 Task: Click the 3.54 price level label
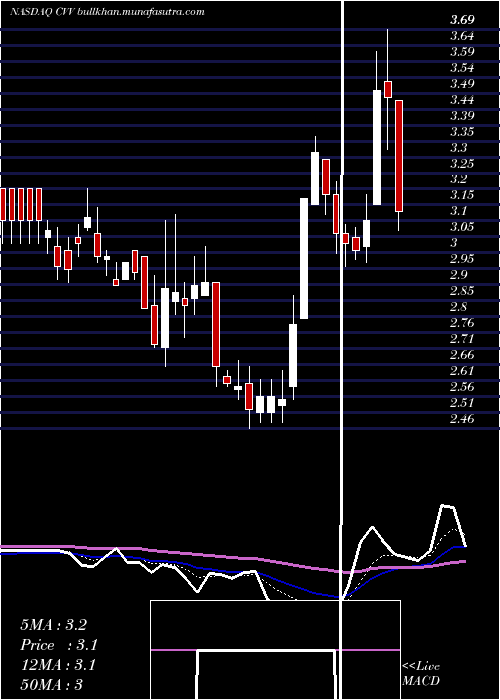(x=462, y=68)
